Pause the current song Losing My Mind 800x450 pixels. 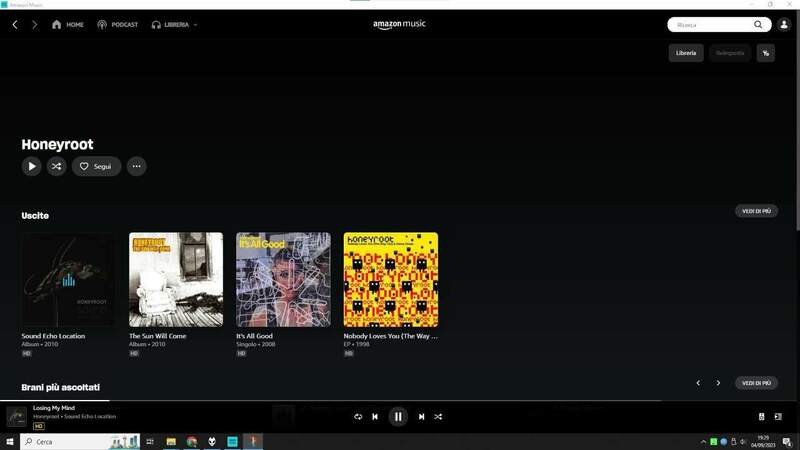tap(398, 417)
